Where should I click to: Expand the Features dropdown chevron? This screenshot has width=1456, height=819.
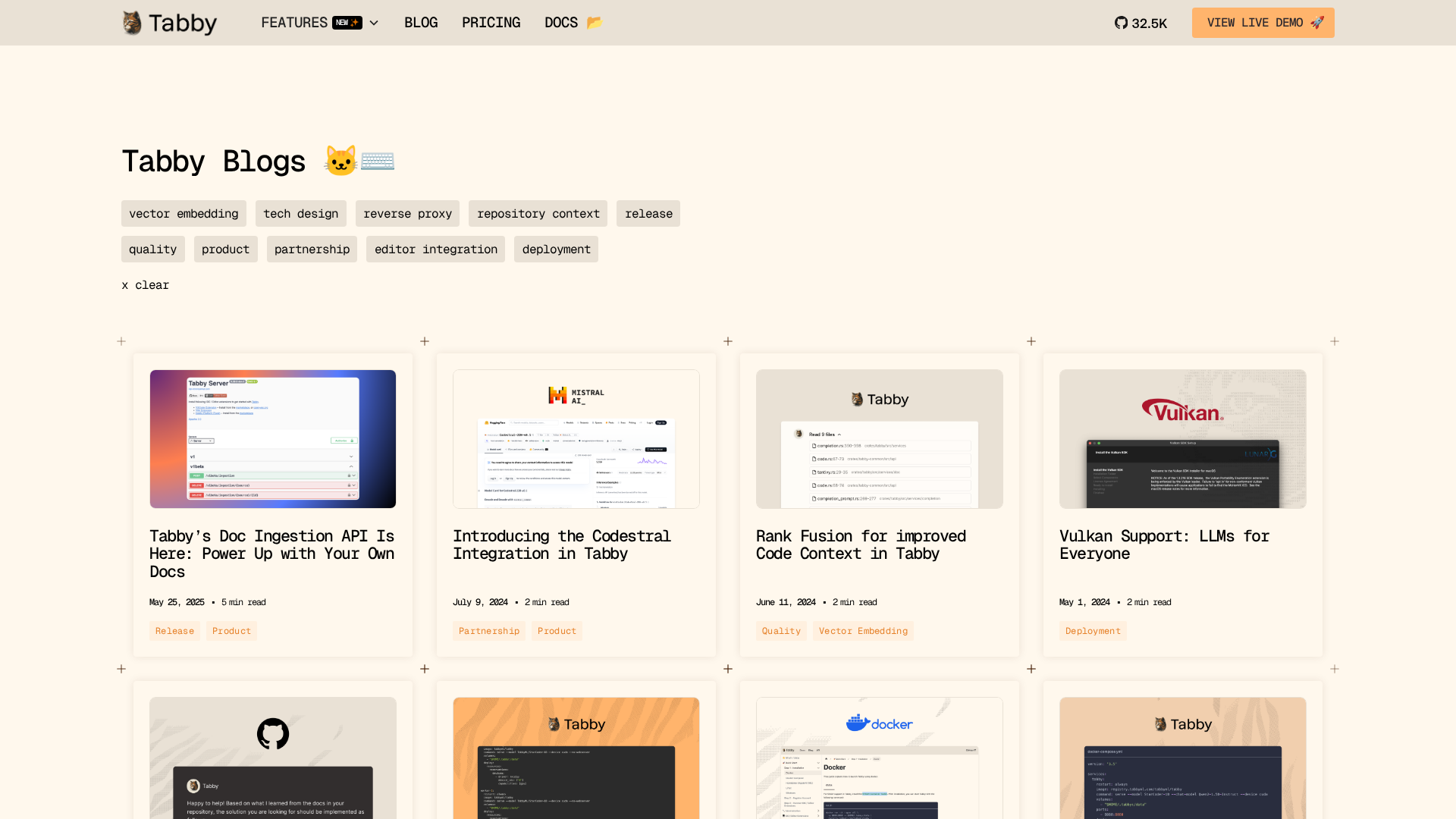pyautogui.click(x=374, y=23)
